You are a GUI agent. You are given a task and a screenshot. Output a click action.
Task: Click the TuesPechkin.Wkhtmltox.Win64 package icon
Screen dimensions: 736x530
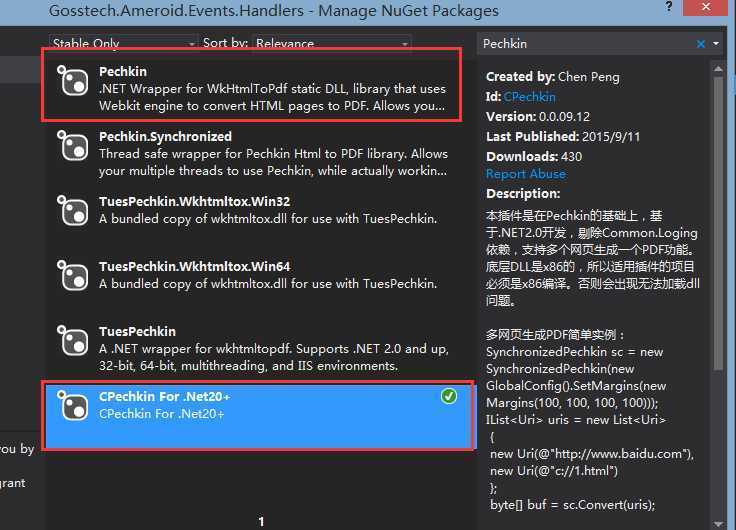point(73,275)
